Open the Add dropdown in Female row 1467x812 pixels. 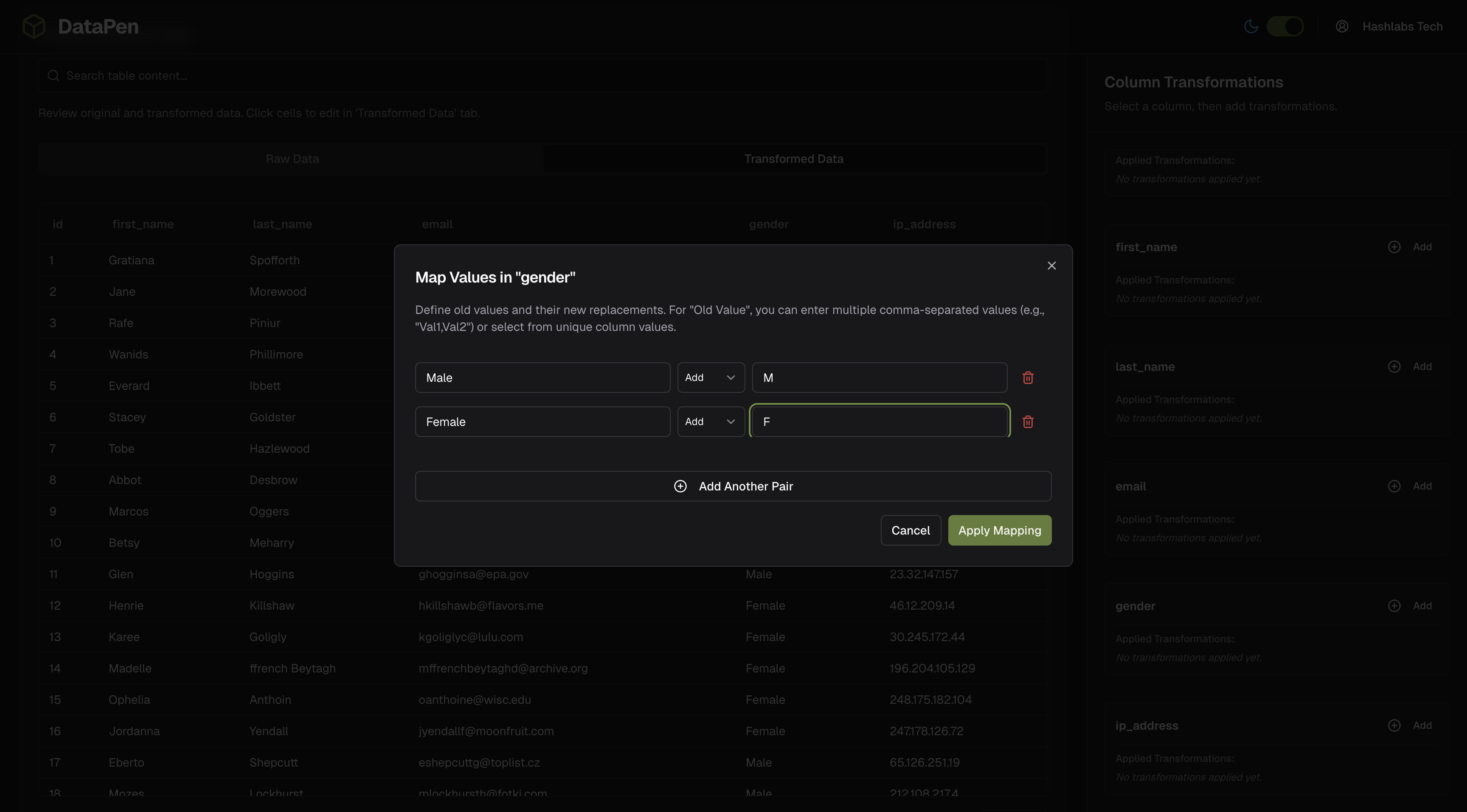[711, 422]
